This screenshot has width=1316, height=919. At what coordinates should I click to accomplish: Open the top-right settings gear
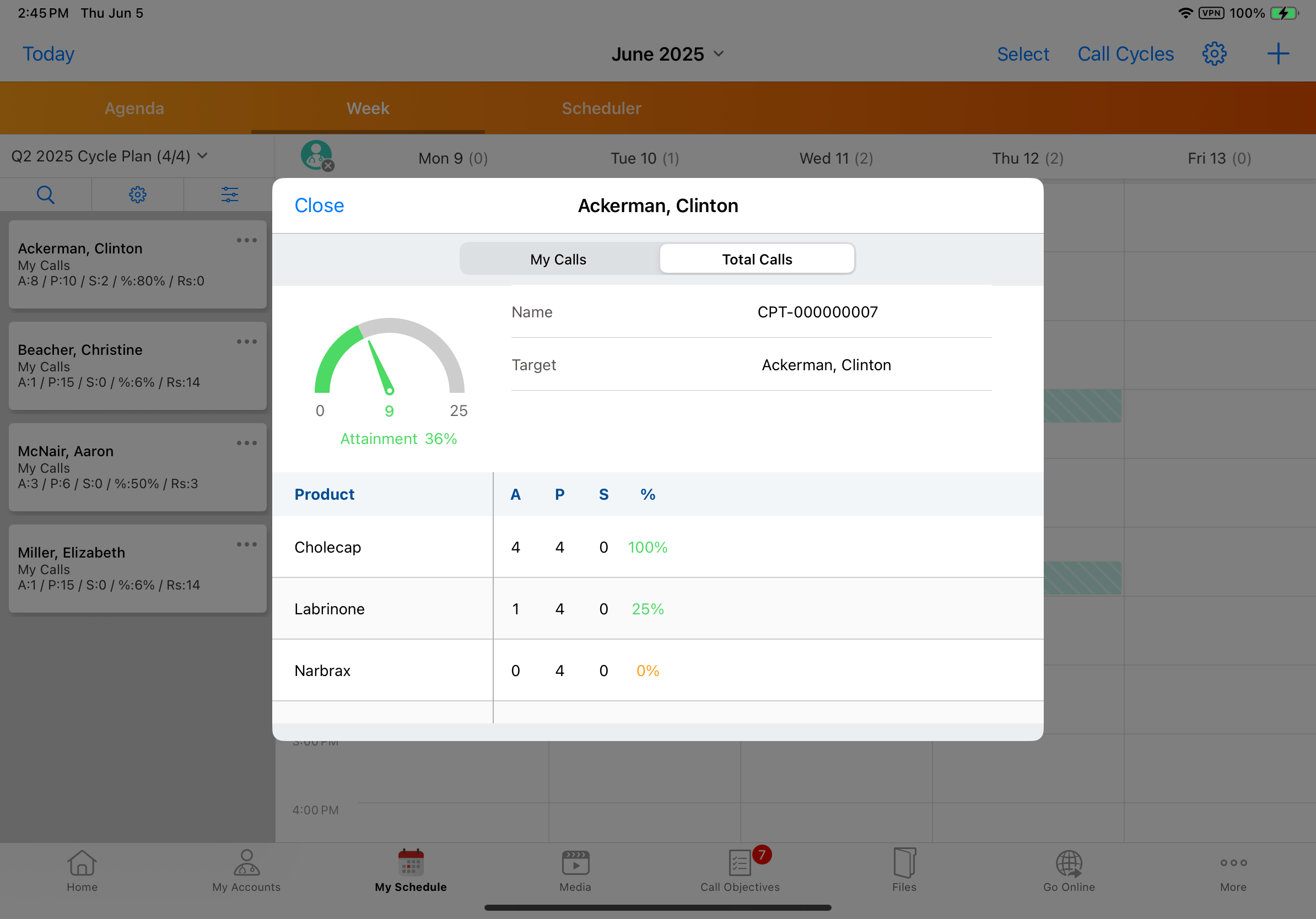(x=1214, y=54)
